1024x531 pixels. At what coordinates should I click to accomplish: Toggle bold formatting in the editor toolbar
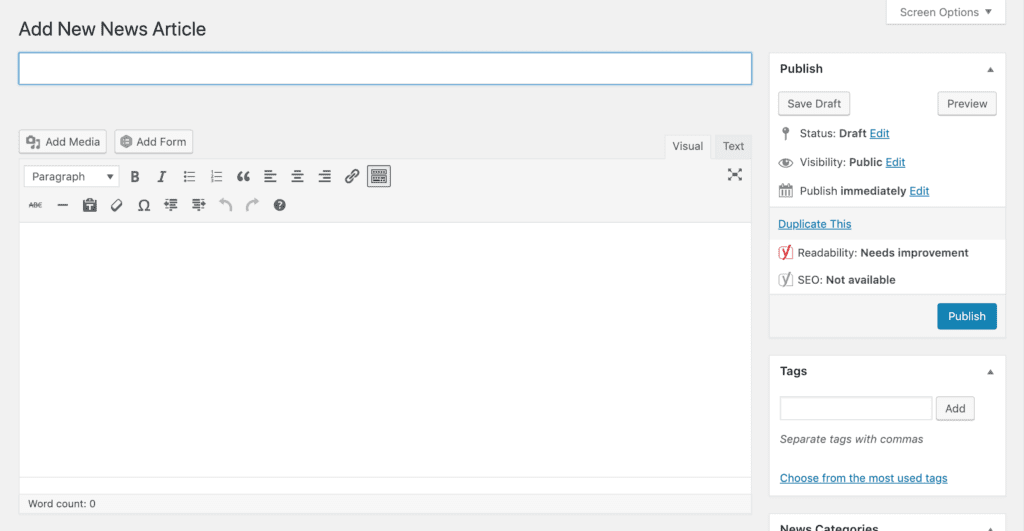point(135,177)
